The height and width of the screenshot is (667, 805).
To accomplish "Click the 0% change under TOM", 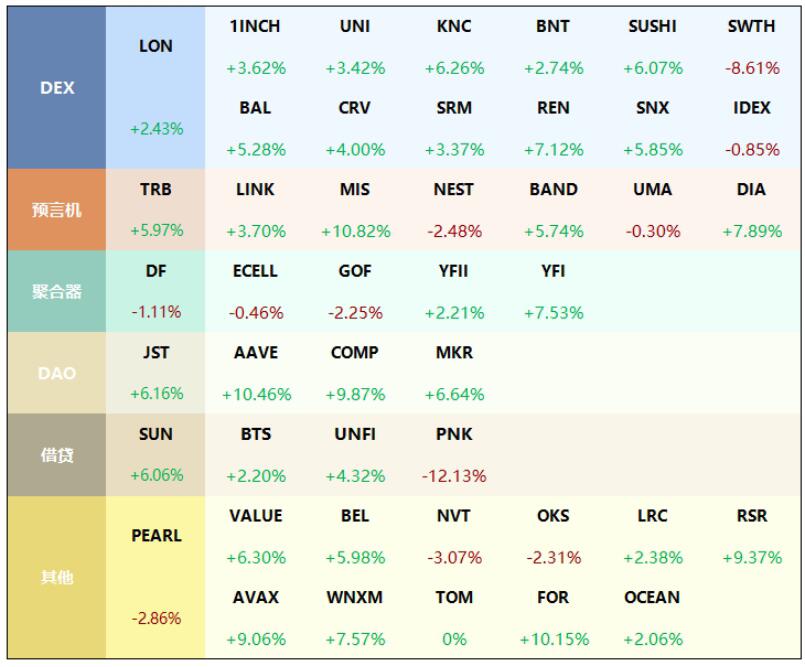I will pyautogui.click(x=454, y=639).
